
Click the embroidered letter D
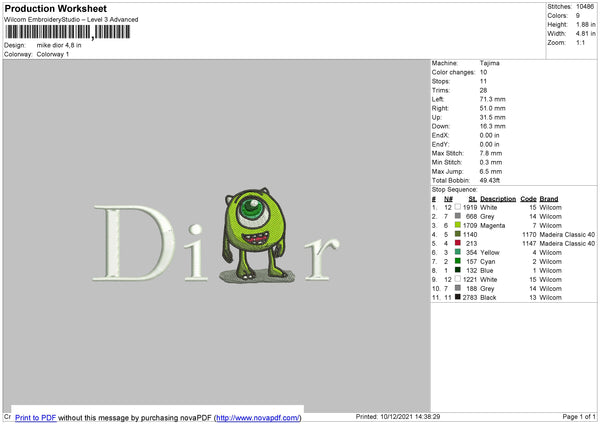pyautogui.click(x=134, y=243)
